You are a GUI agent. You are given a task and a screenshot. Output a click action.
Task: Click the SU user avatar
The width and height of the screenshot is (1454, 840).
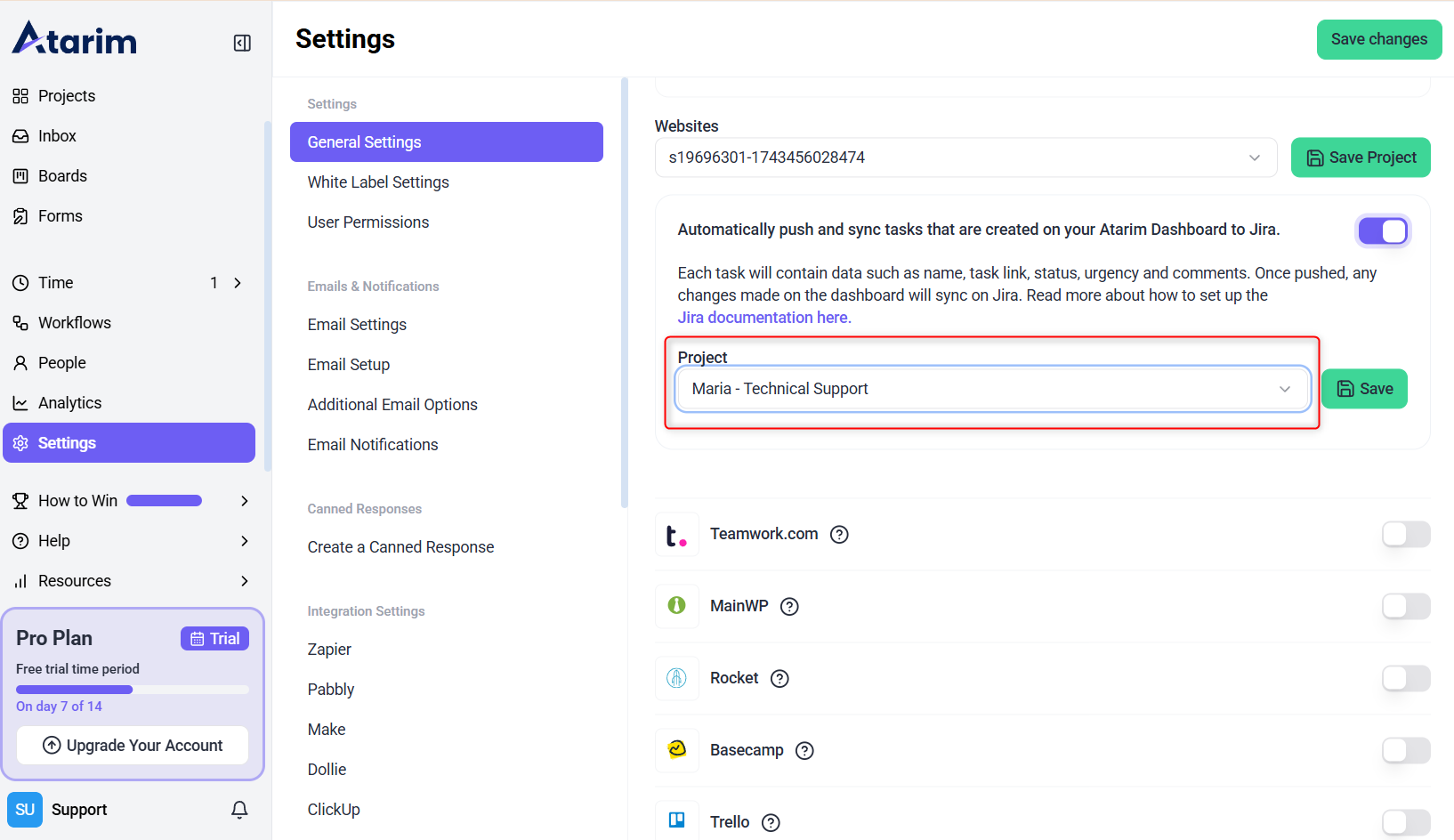tap(25, 809)
